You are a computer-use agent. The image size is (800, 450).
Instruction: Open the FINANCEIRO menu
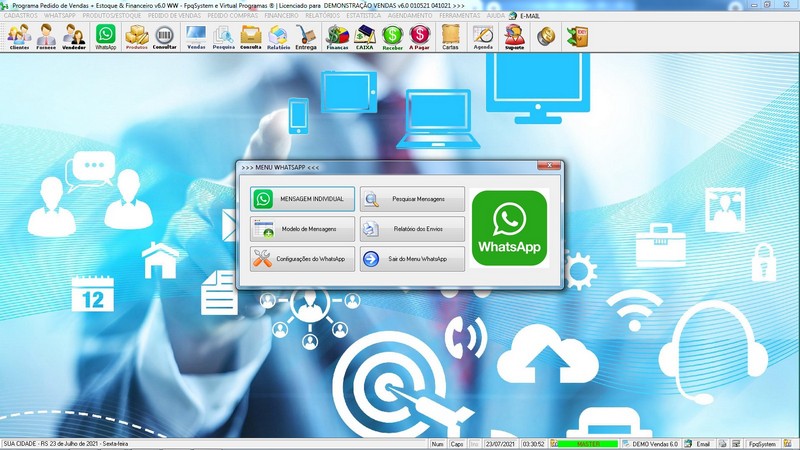pyautogui.click(x=281, y=16)
